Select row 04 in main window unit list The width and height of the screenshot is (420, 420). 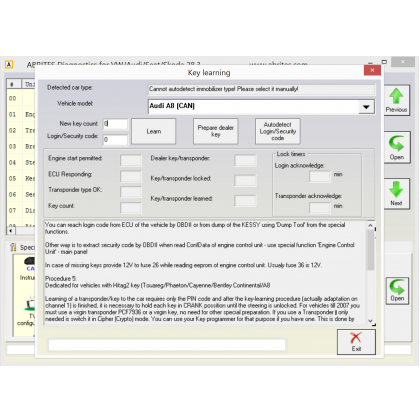pyautogui.click(x=21, y=162)
